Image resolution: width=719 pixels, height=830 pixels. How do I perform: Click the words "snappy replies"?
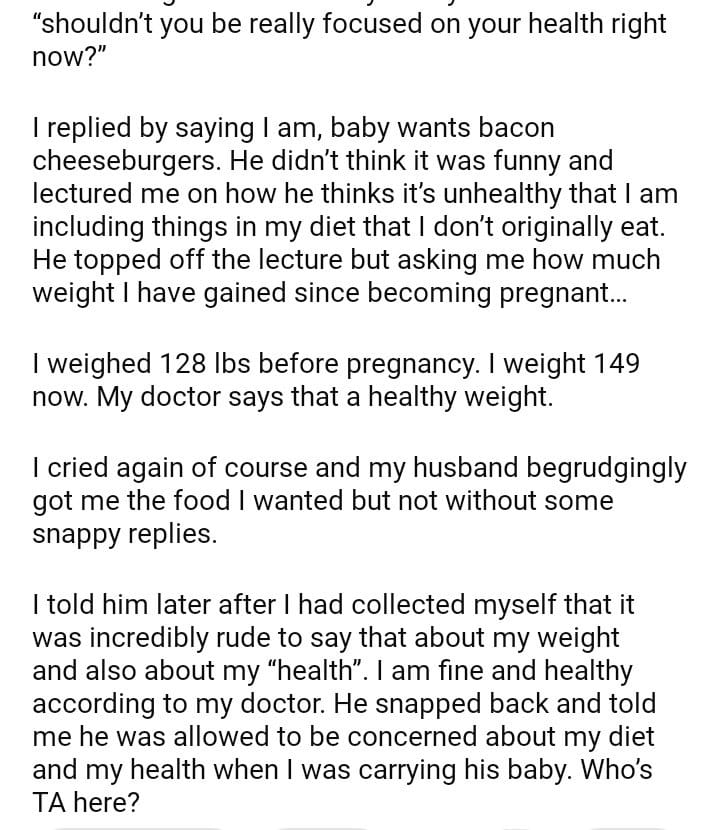[124, 533]
